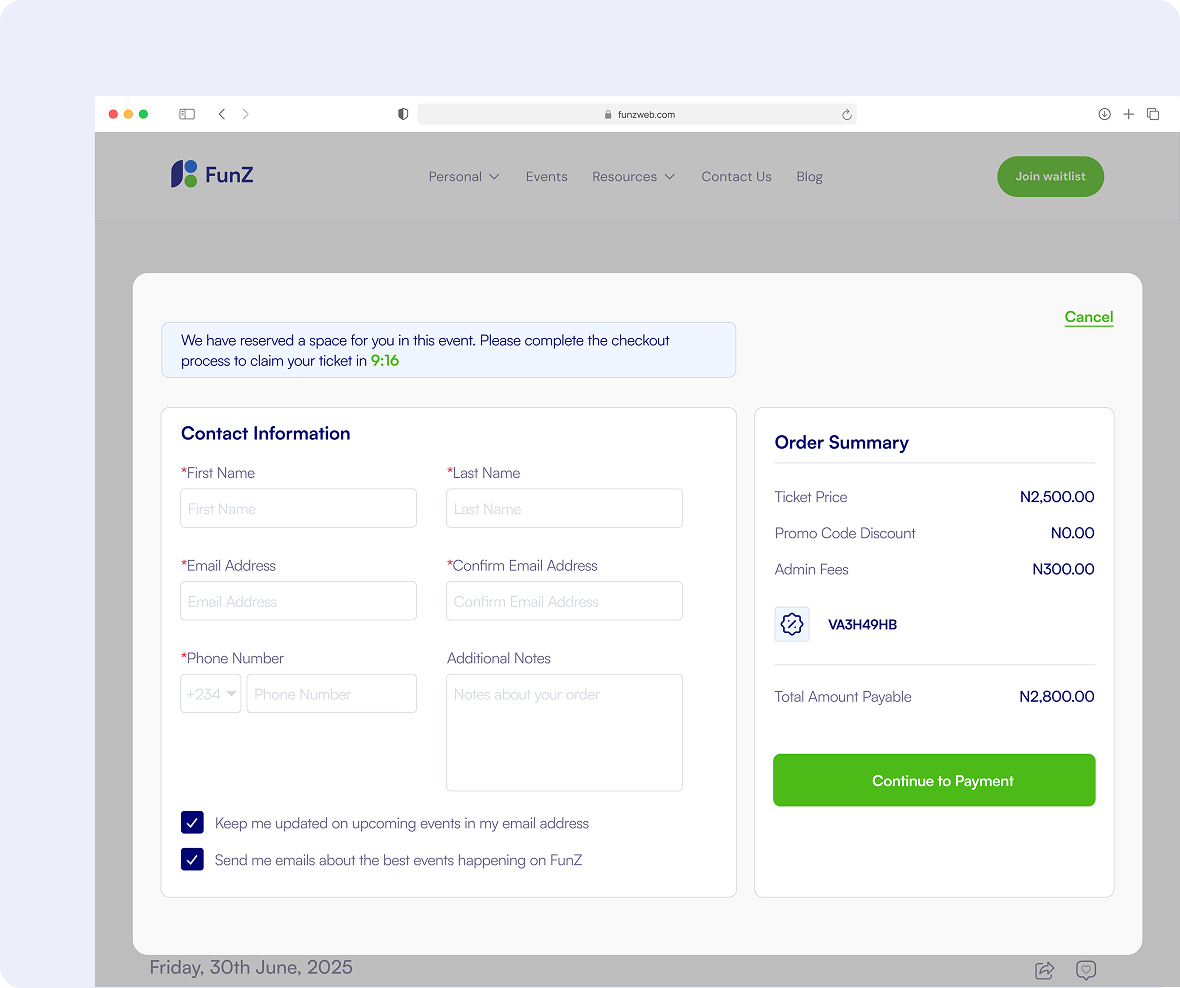1180x988 pixels.
Task: Expand the Personal menu dropdown
Action: tap(464, 177)
